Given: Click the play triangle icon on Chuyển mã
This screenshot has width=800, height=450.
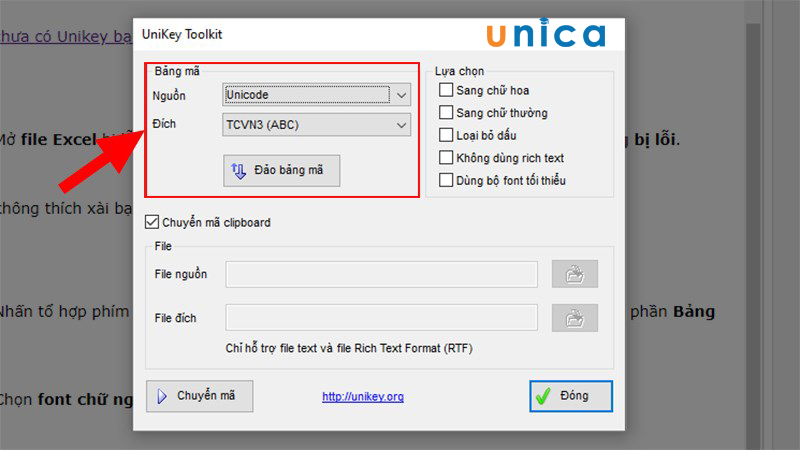Looking at the screenshot, I should coord(162,396).
